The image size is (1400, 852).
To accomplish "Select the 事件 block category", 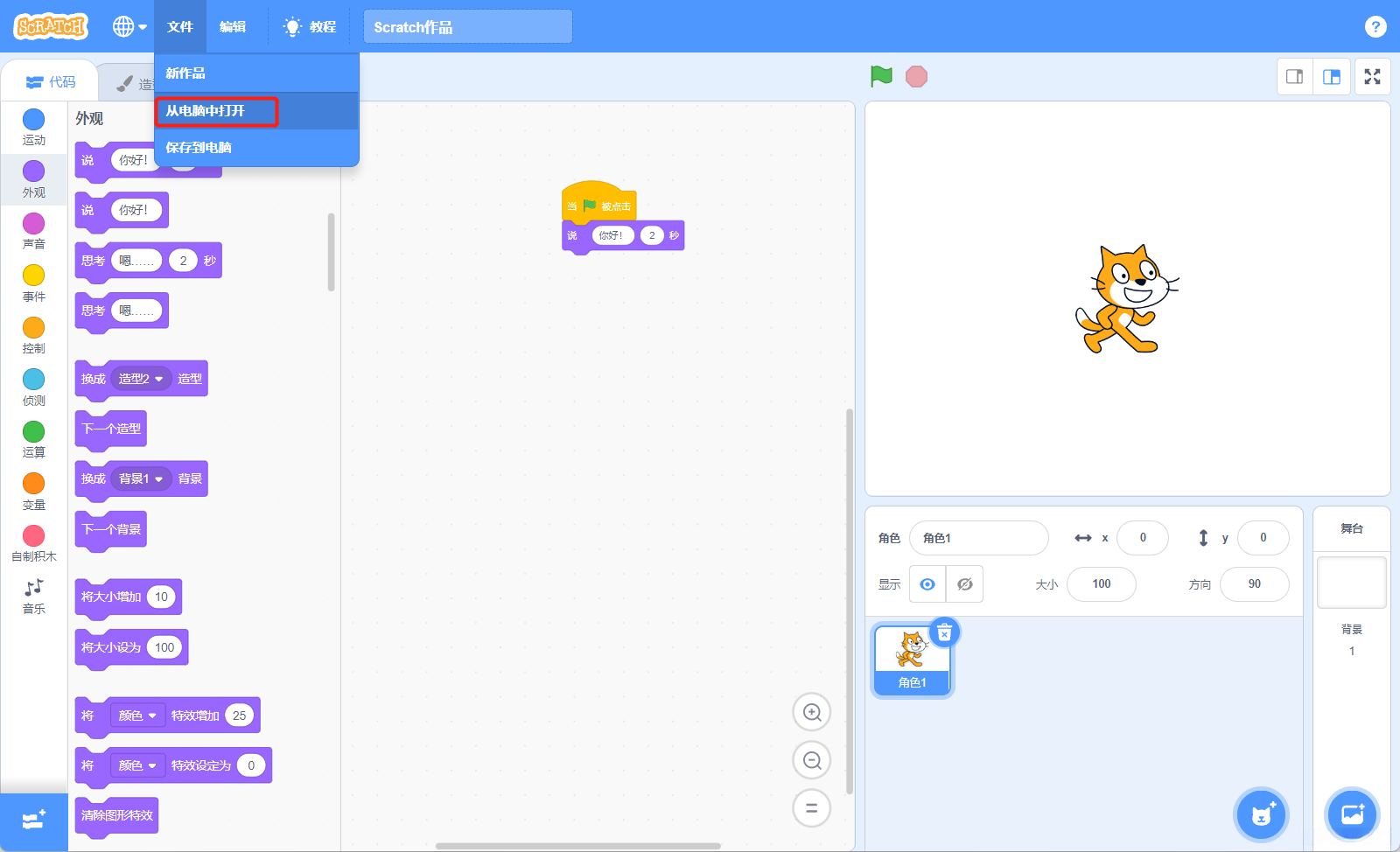I will [x=34, y=284].
